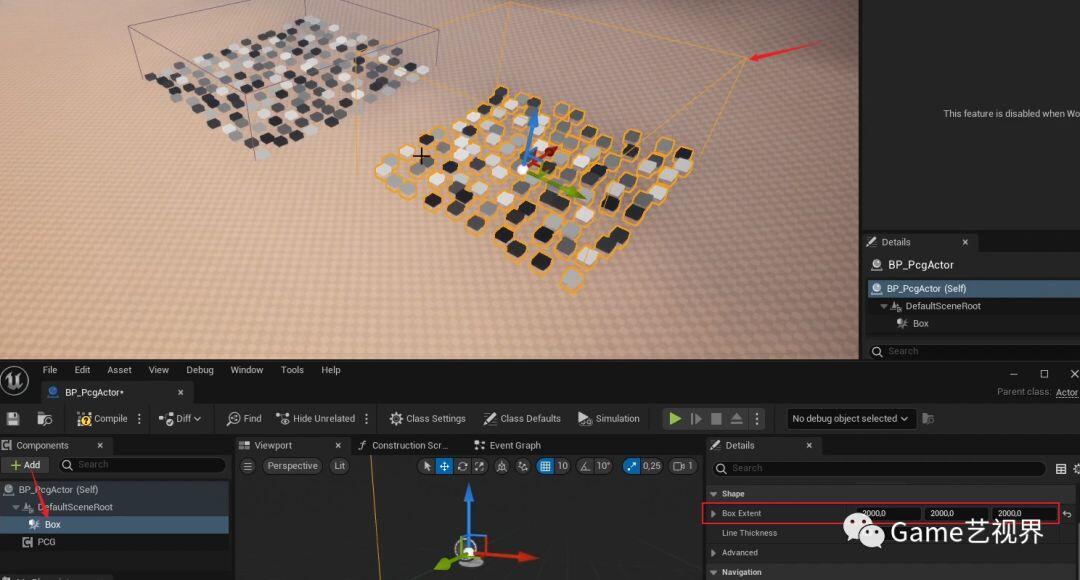Click the Add component button
Viewport: 1080px width, 580px height.
pyautogui.click(x=25, y=465)
